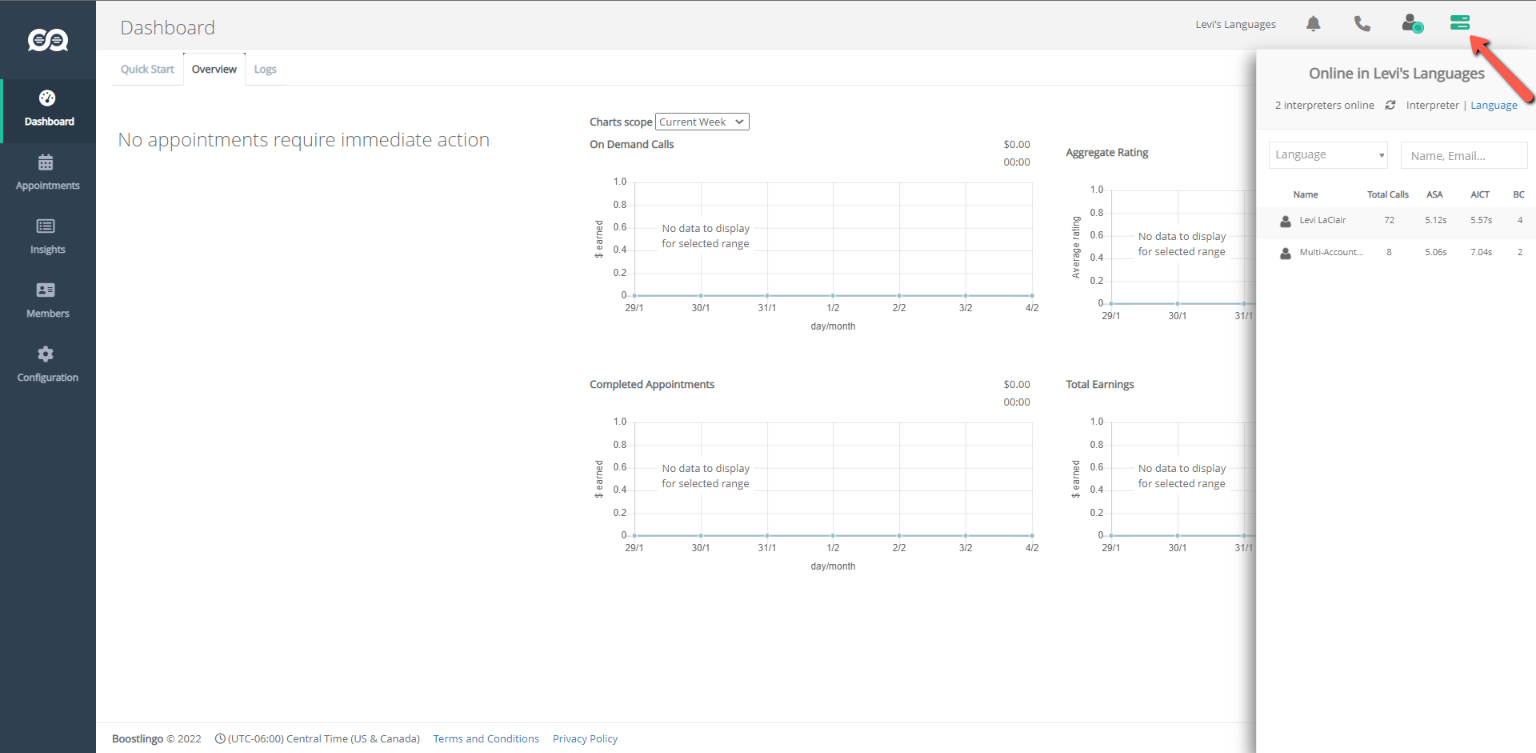The height and width of the screenshot is (753, 1536).
Task: Expand the Charts scope dropdown
Action: coord(702,122)
